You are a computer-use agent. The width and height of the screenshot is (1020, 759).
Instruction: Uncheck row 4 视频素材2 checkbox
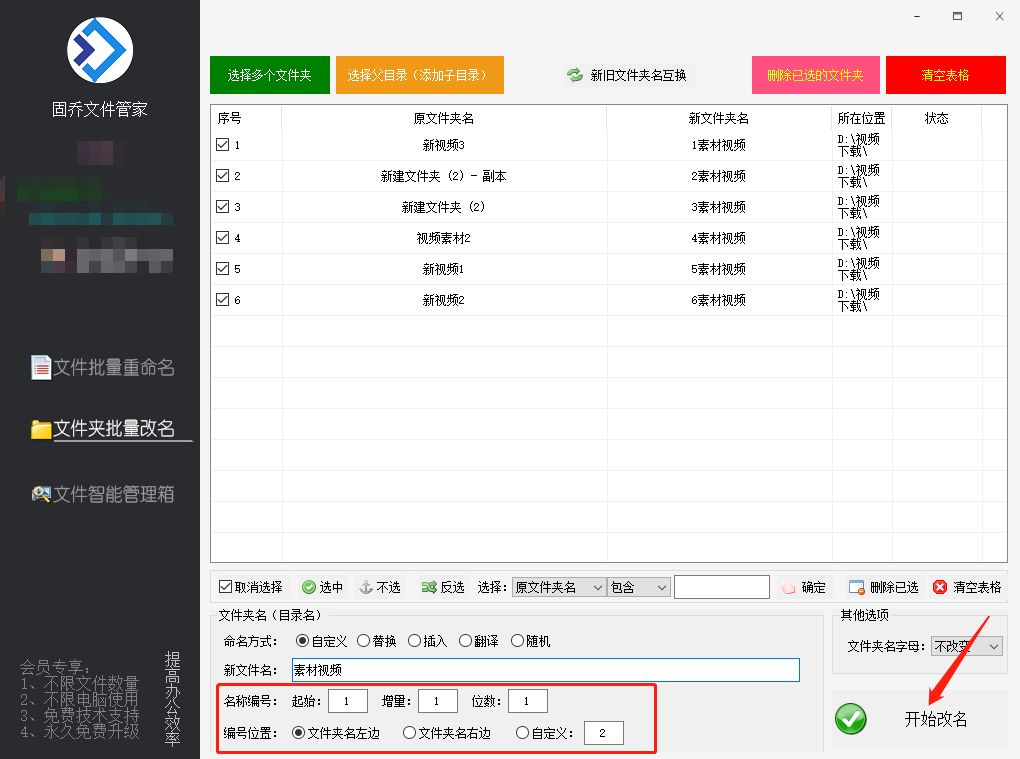222,237
